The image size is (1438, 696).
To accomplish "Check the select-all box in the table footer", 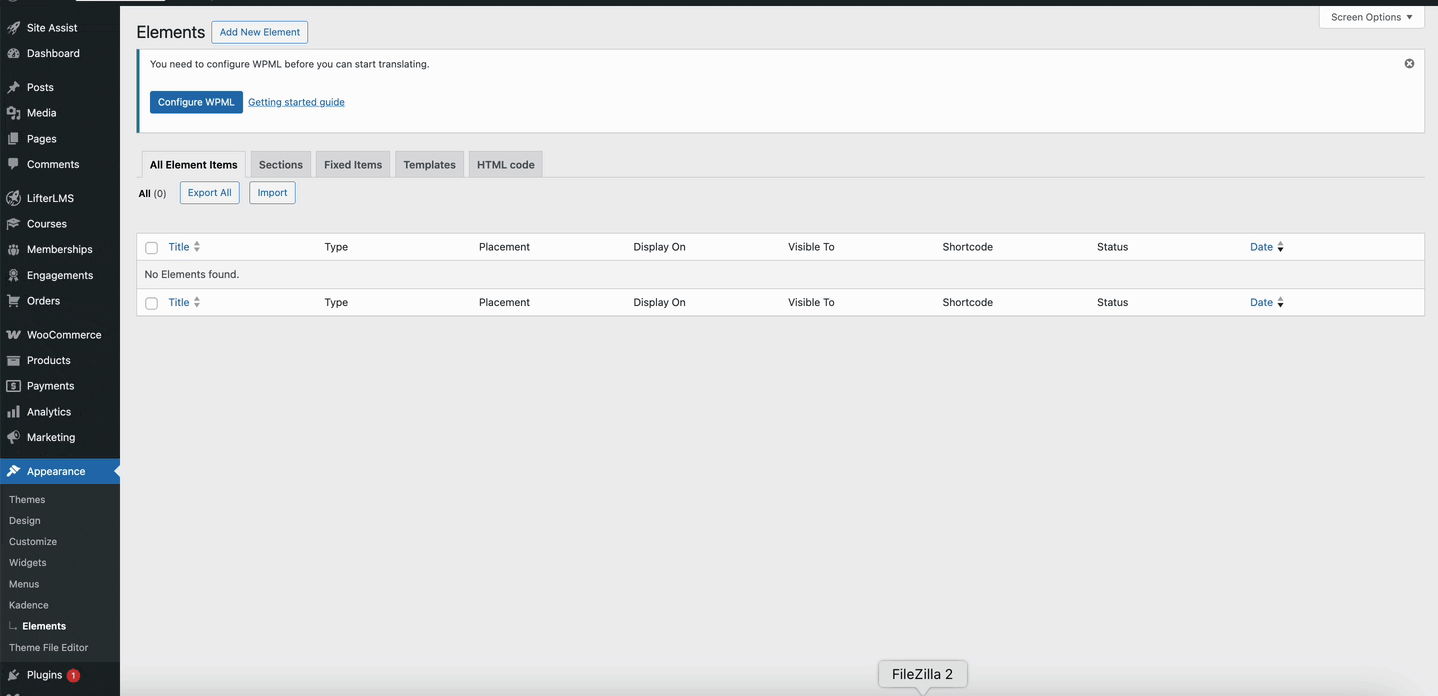I will point(151,303).
